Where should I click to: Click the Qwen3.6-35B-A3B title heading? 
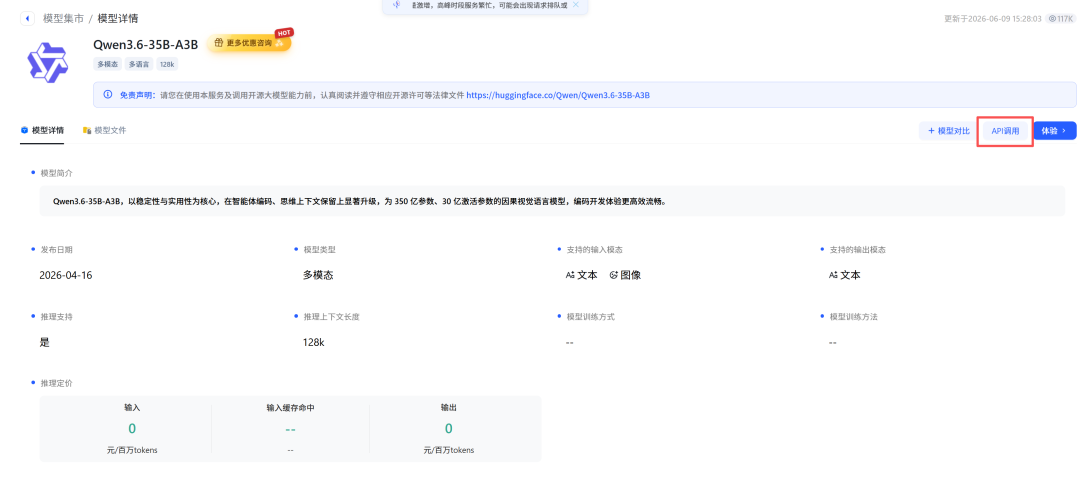(x=145, y=44)
